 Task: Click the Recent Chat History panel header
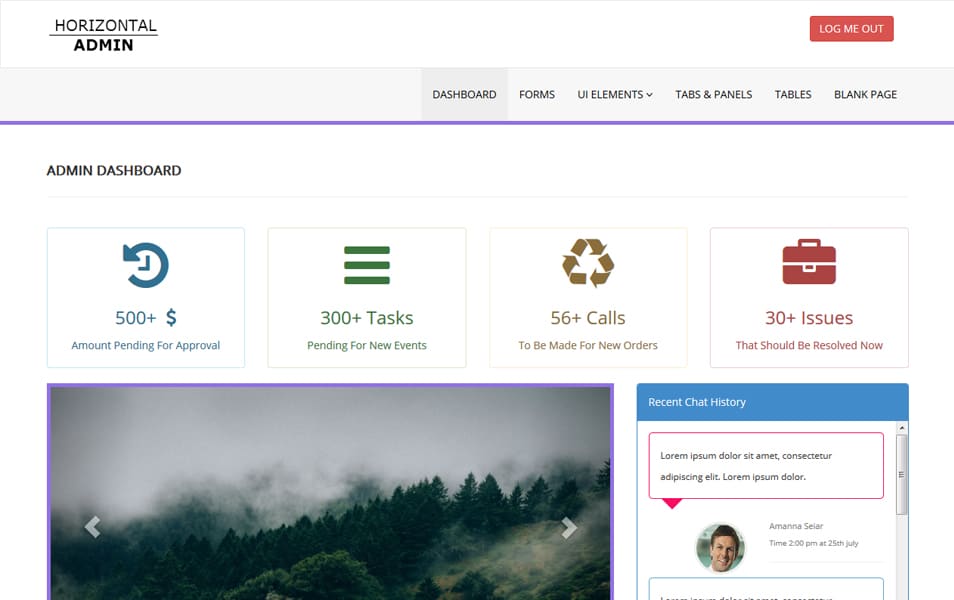(771, 402)
